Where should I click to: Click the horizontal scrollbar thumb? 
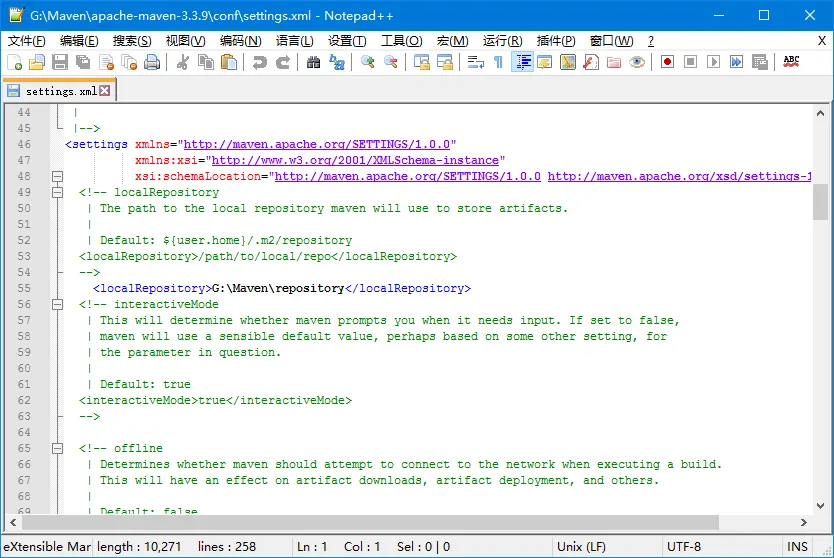(x=370, y=522)
